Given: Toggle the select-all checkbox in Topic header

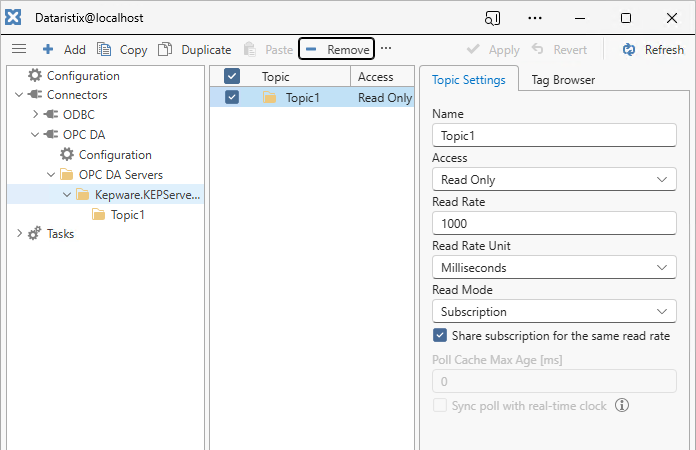Looking at the screenshot, I should pos(232,76).
